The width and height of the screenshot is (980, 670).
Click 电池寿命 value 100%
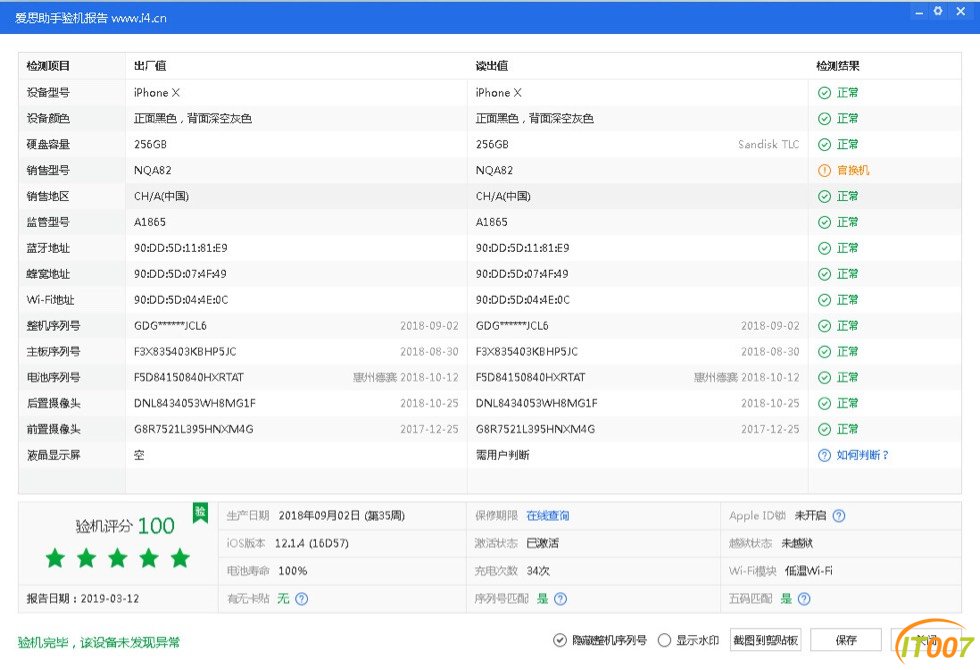point(292,571)
